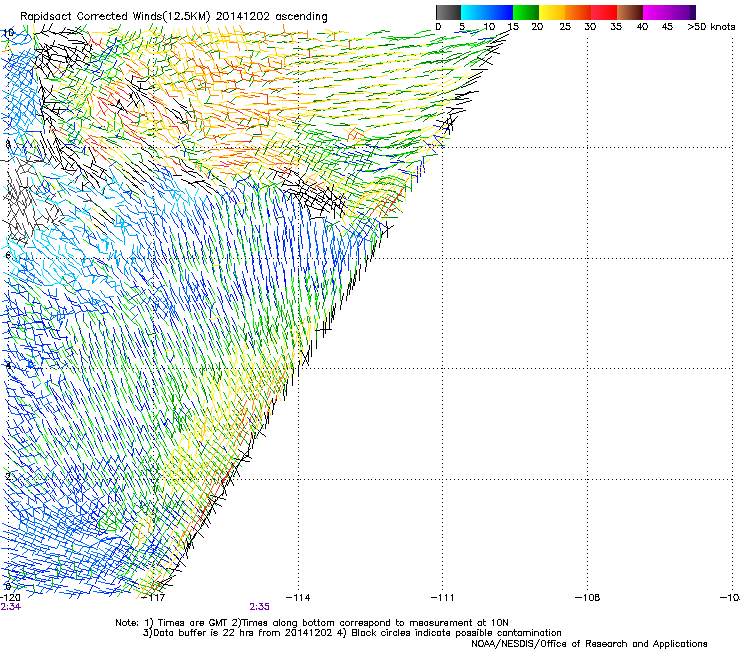The image size is (740, 650).
Task: Click the '>50 knots' legend label
Action: point(711,27)
